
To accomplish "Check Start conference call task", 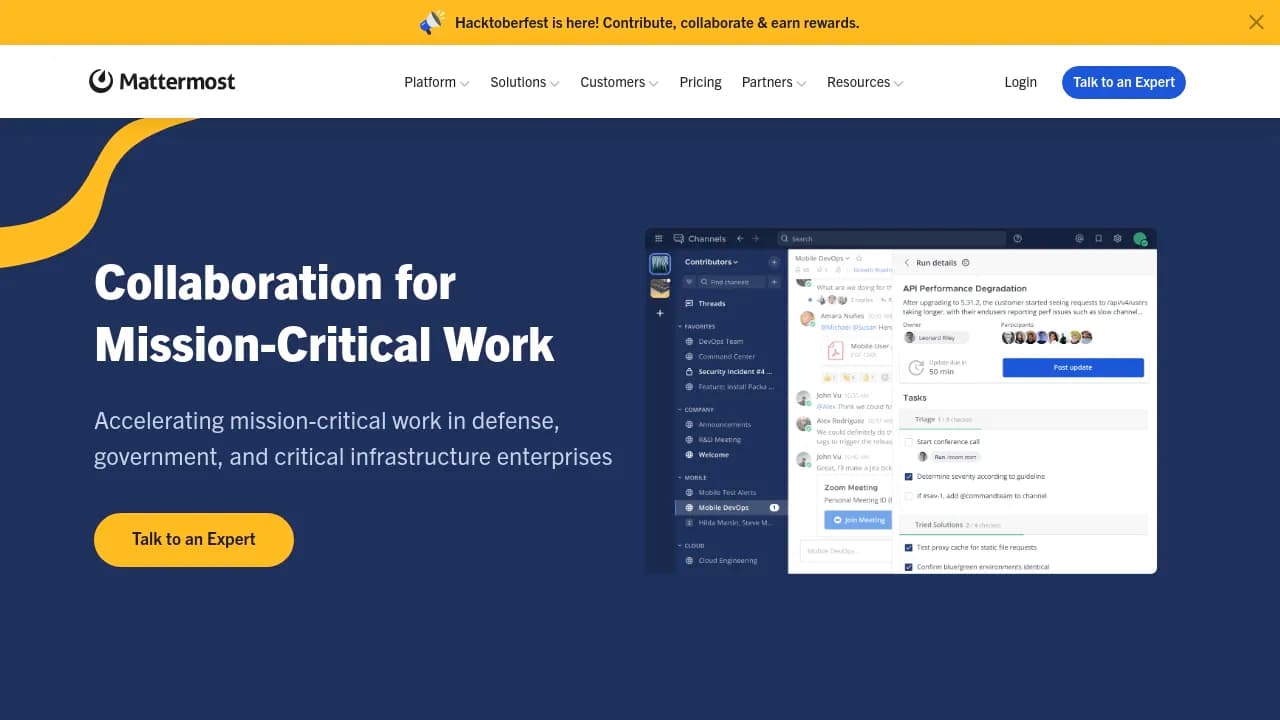I will point(908,441).
